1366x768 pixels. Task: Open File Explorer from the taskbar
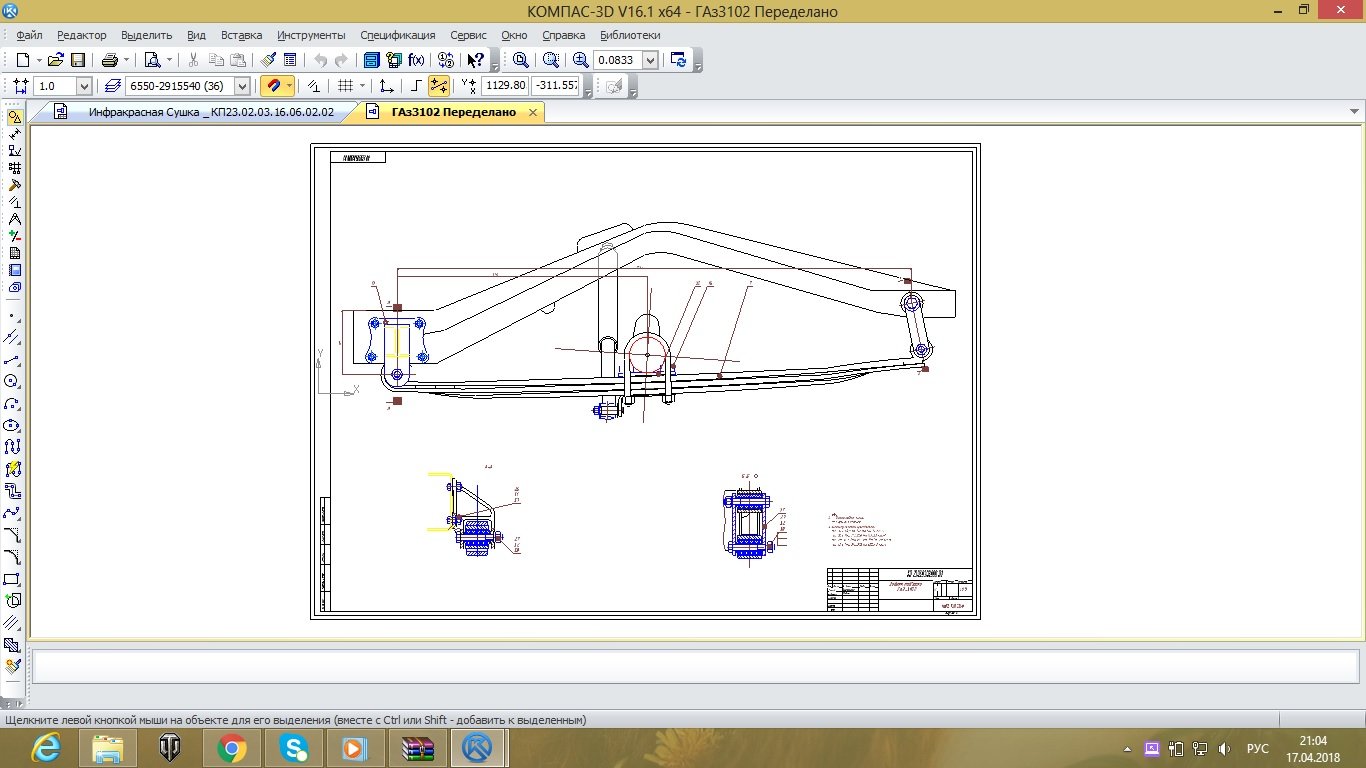pyautogui.click(x=108, y=747)
